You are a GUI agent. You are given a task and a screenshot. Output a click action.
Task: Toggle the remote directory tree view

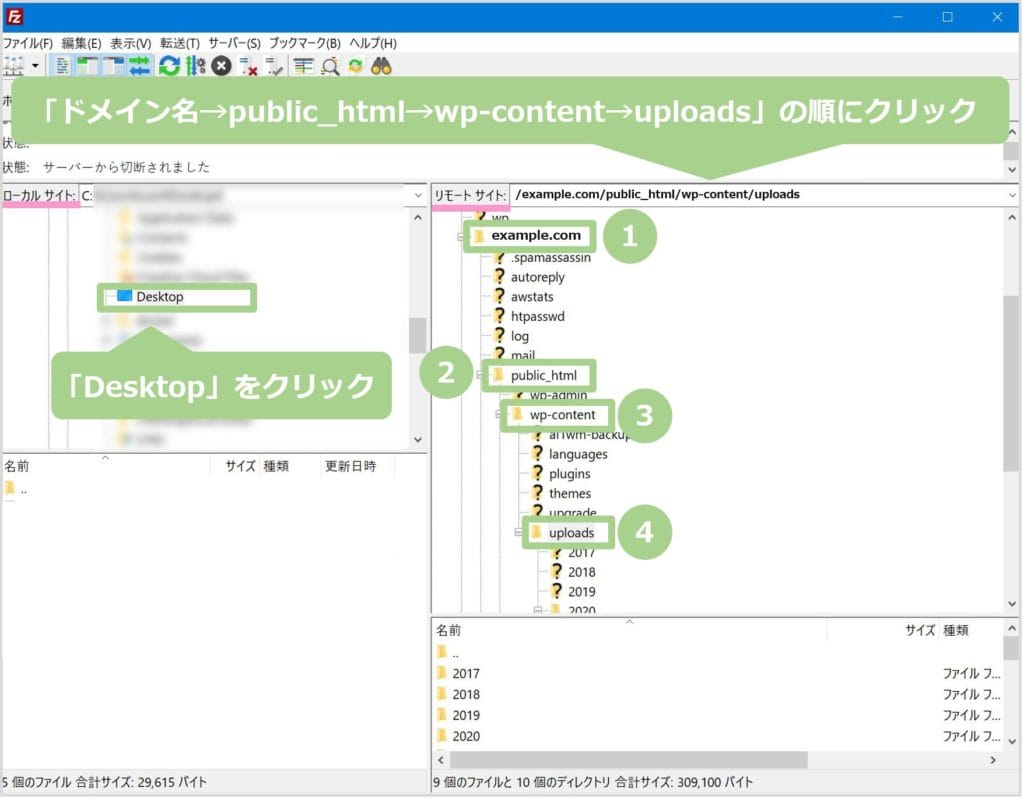click(113, 66)
